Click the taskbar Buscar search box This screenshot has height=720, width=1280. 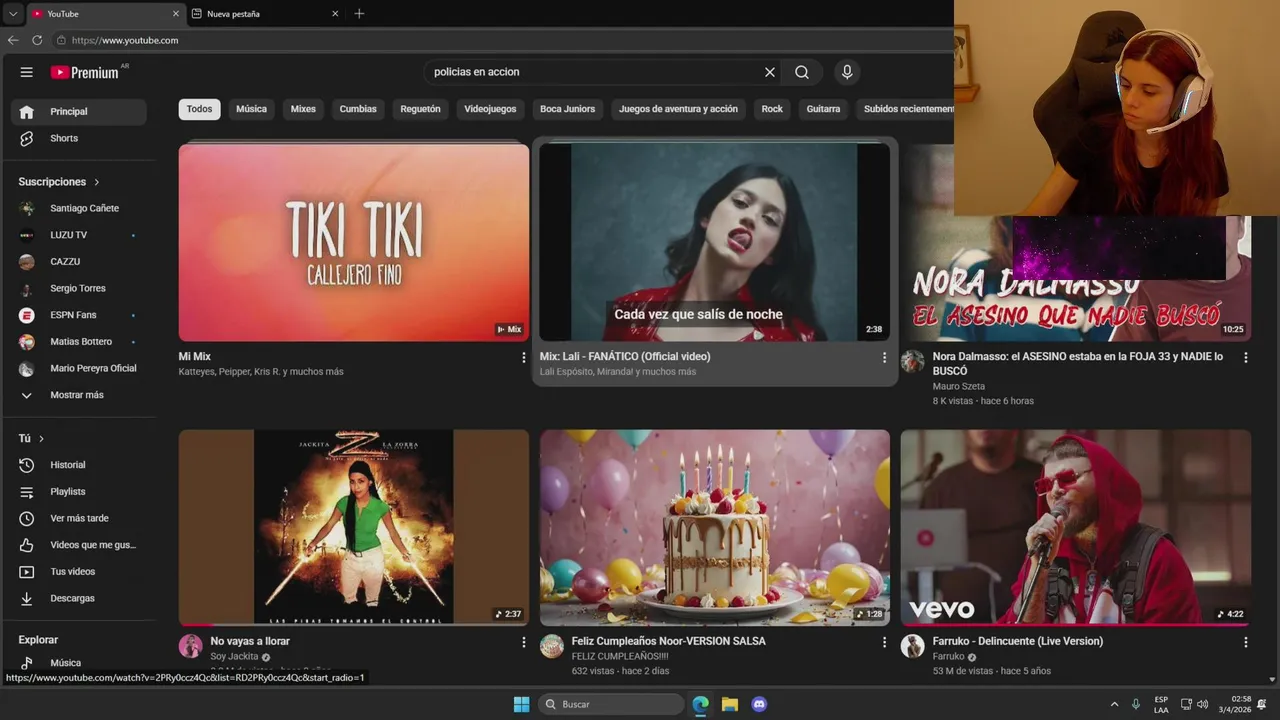tap(611, 704)
